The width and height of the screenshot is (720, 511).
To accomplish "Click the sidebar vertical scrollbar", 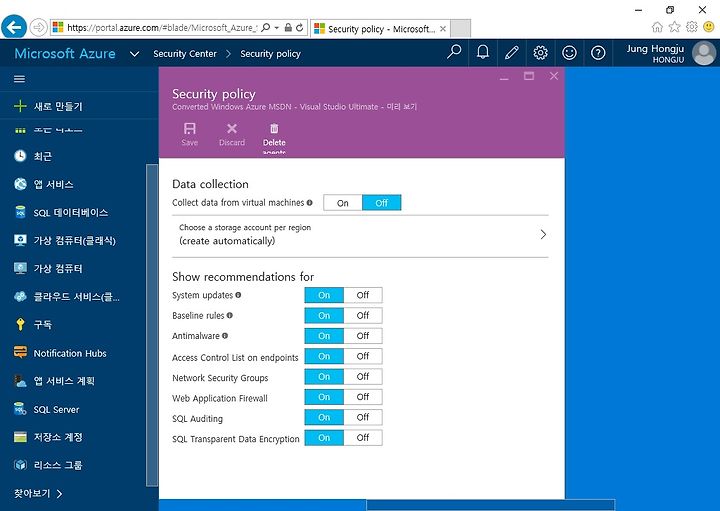I will point(152,324).
